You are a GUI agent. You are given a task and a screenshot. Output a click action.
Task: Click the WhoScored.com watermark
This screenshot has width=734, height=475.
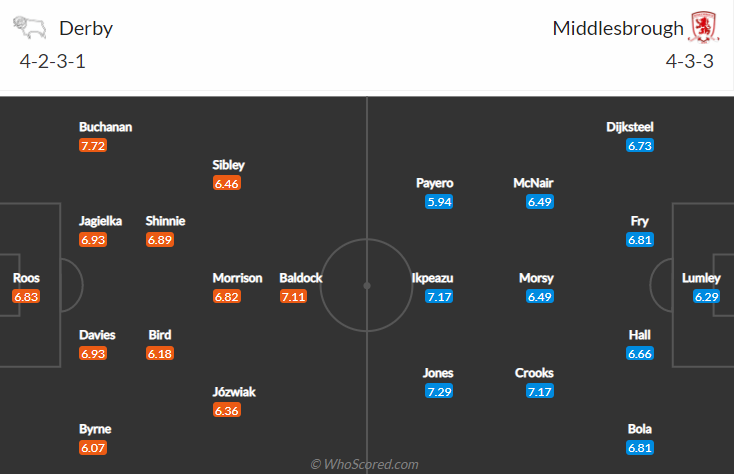(365, 464)
